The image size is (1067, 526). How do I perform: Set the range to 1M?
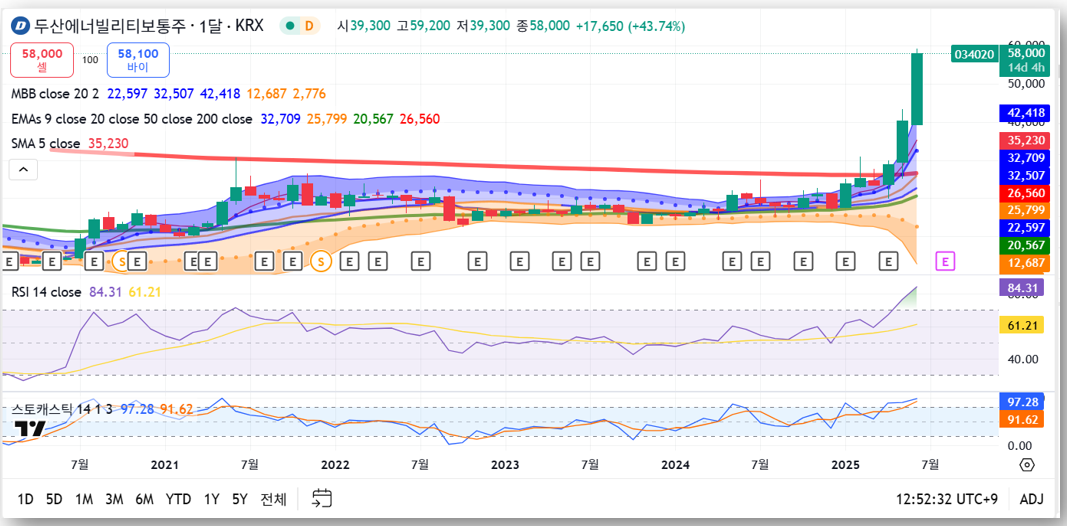[x=84, y=499]
